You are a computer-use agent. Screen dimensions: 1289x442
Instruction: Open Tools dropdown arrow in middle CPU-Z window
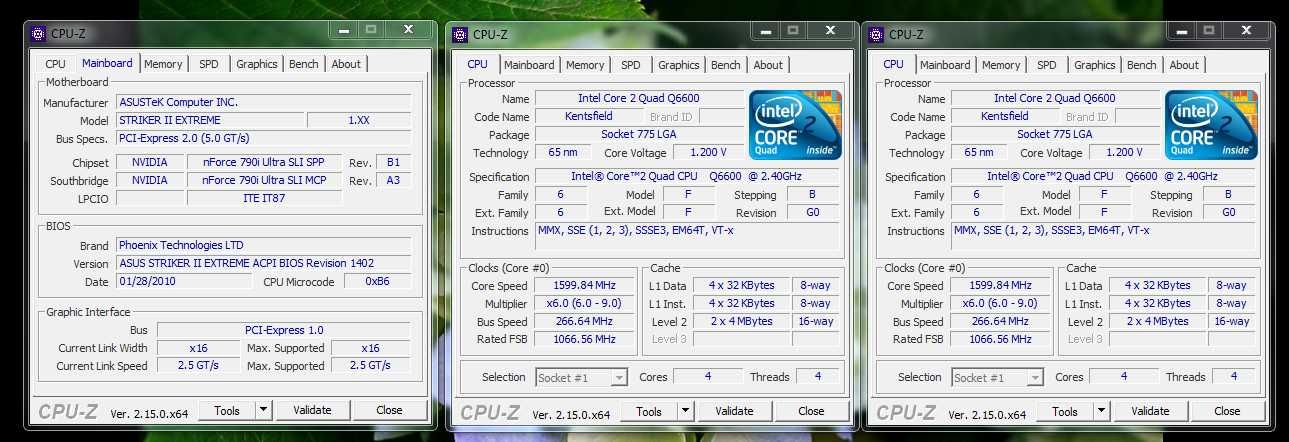point(686,411)
